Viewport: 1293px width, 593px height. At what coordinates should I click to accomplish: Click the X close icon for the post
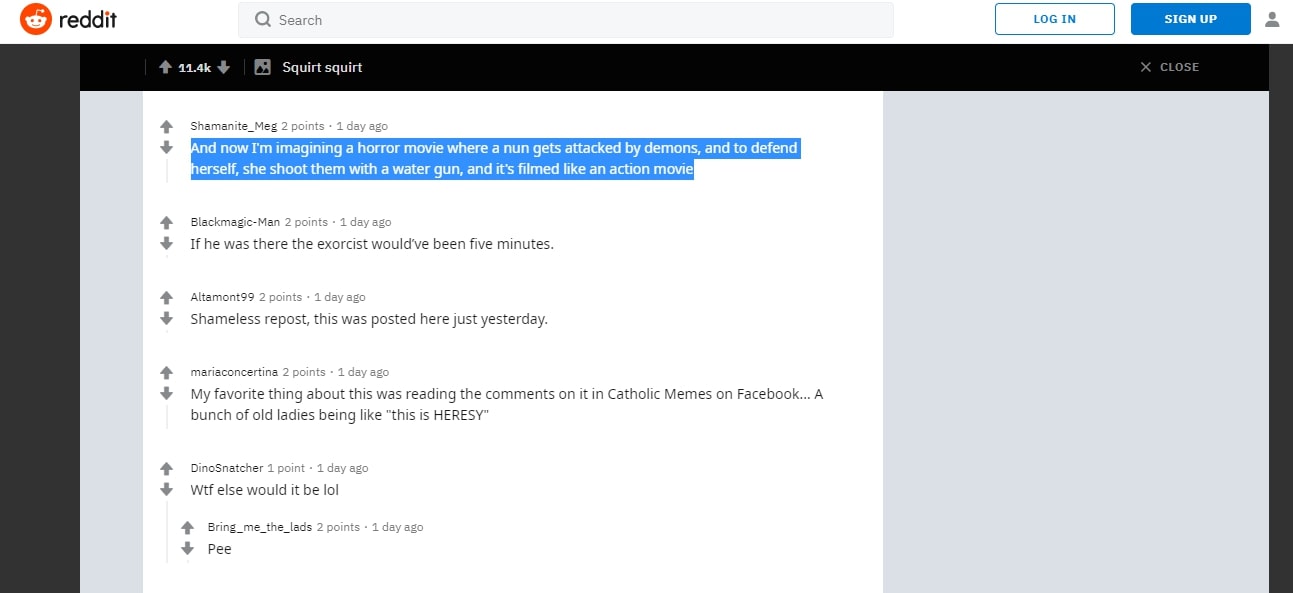point(1146,67)
